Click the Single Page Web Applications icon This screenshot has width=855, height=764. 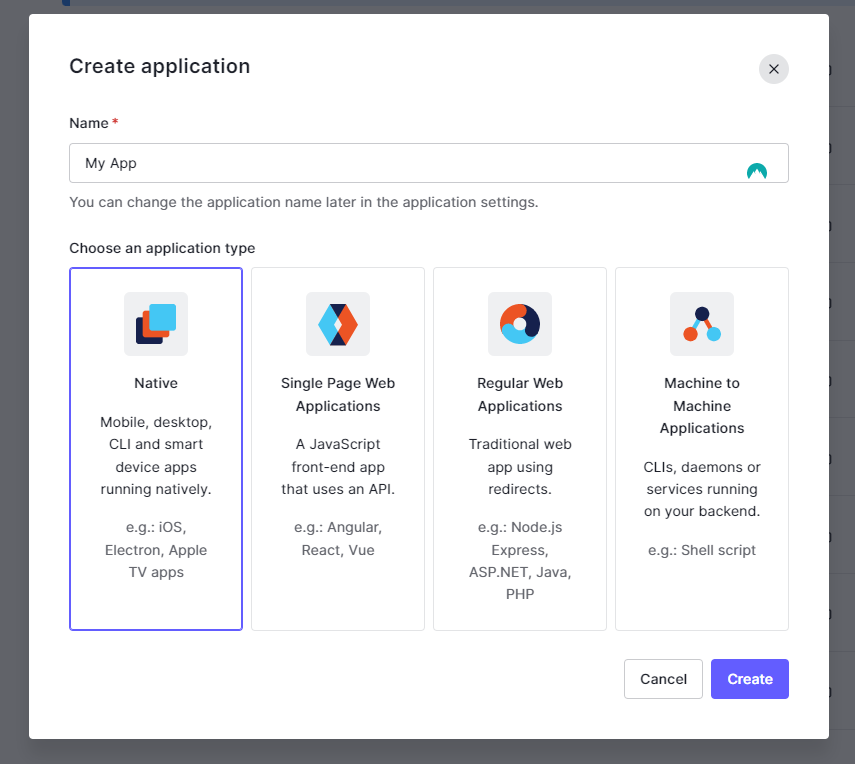coord(338,324)
